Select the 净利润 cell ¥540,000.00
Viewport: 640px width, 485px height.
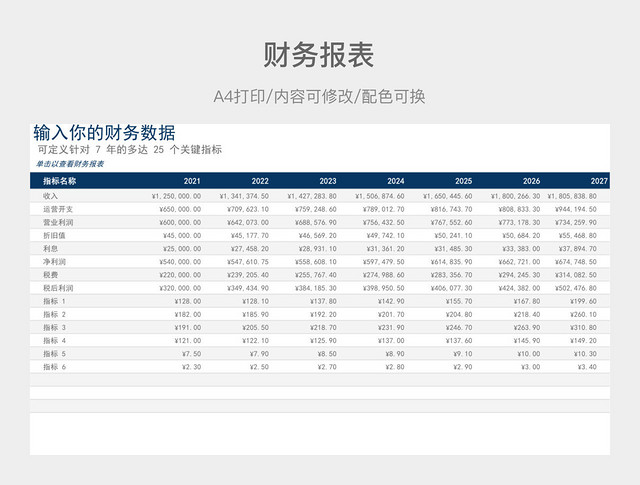tap(180, 262)
